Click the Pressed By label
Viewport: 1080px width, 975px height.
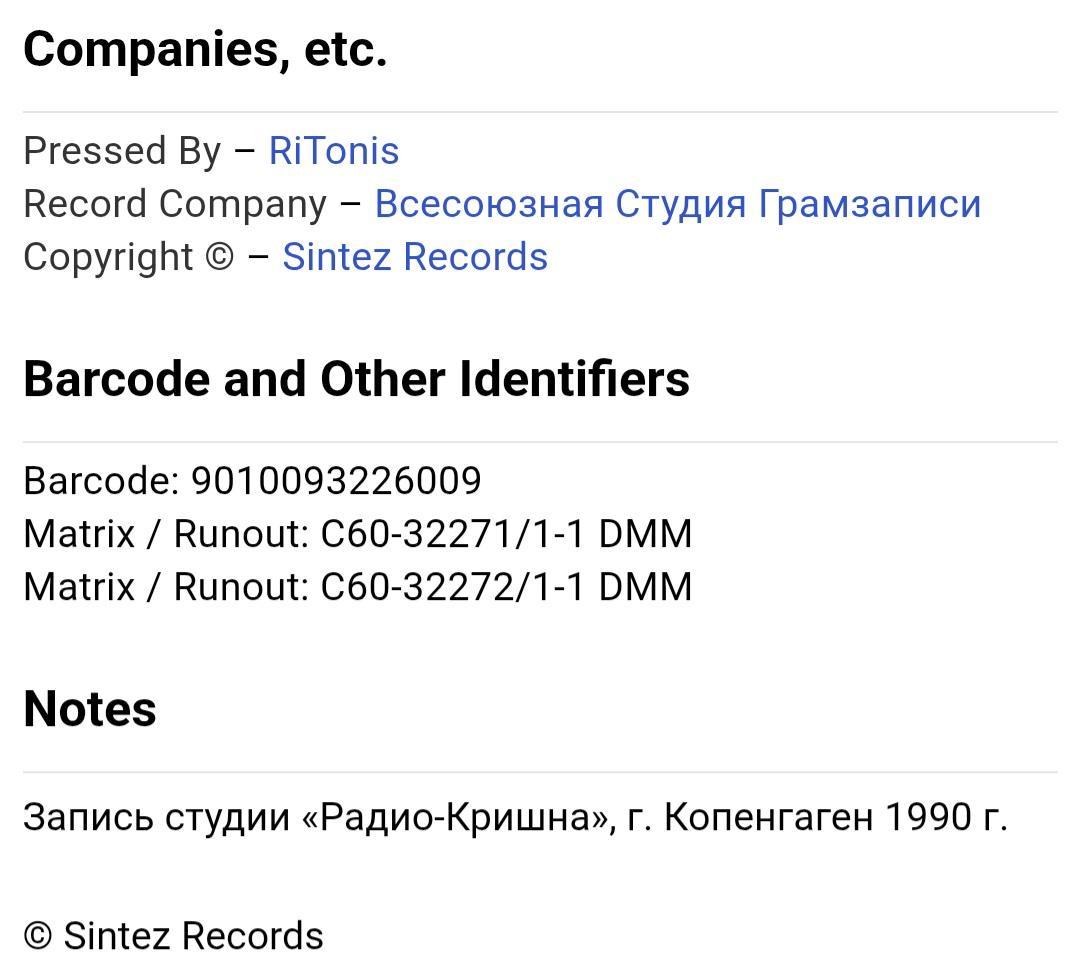[x=122, y=151]
